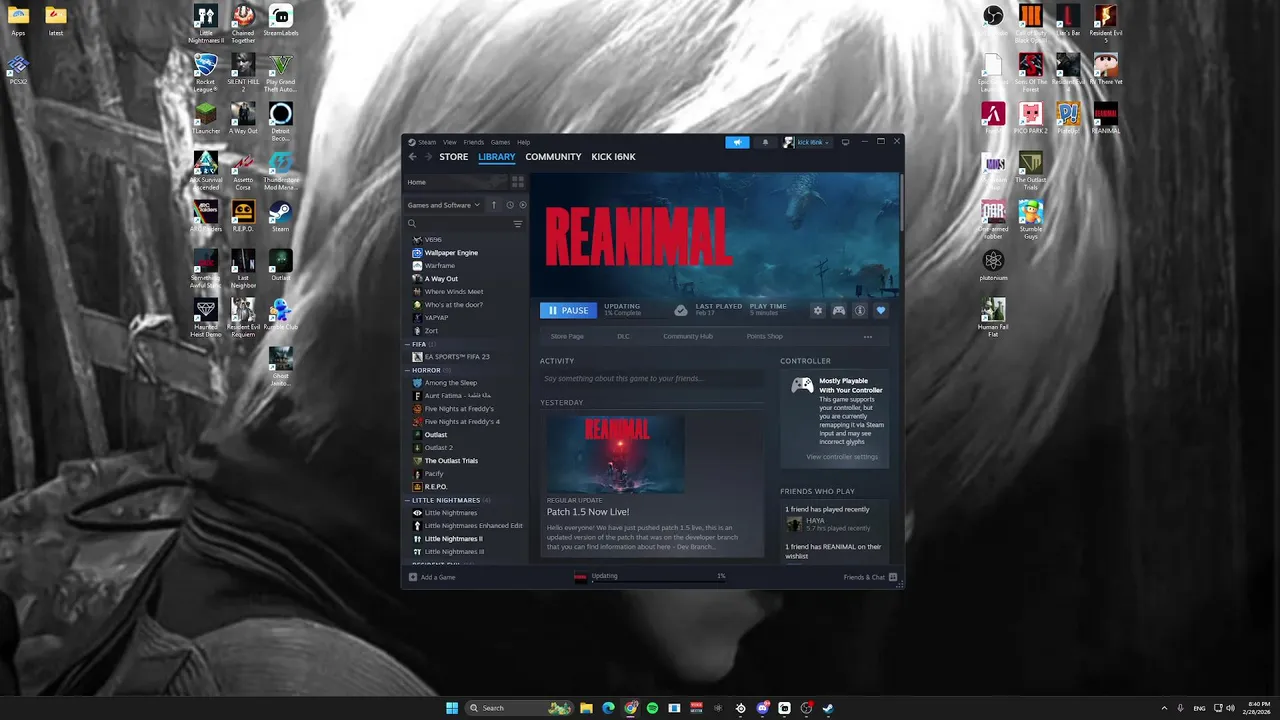Open library advanced filter options icon

[x=518, y=224]
